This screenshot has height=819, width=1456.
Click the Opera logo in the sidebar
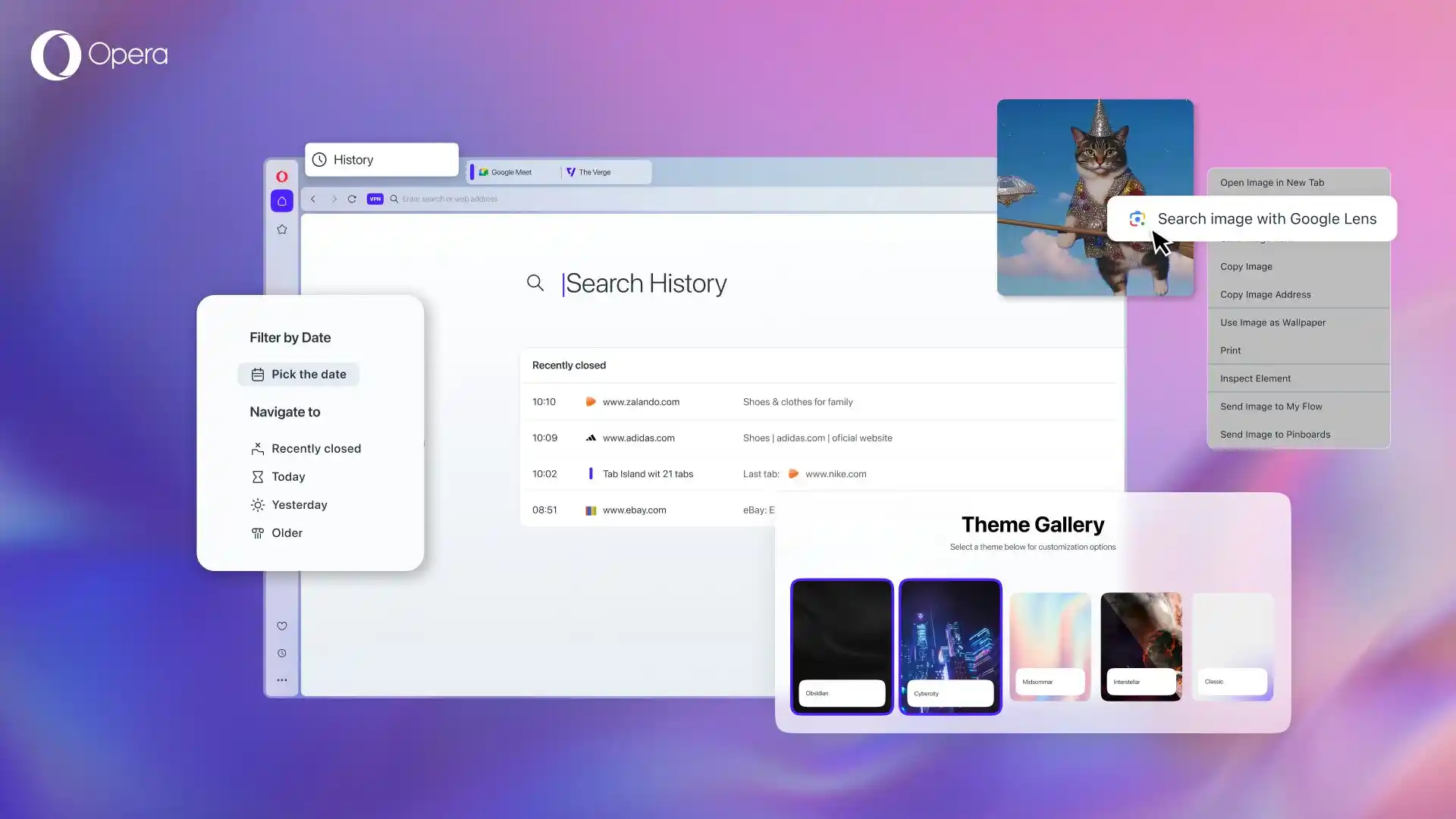tap(281, 177)
